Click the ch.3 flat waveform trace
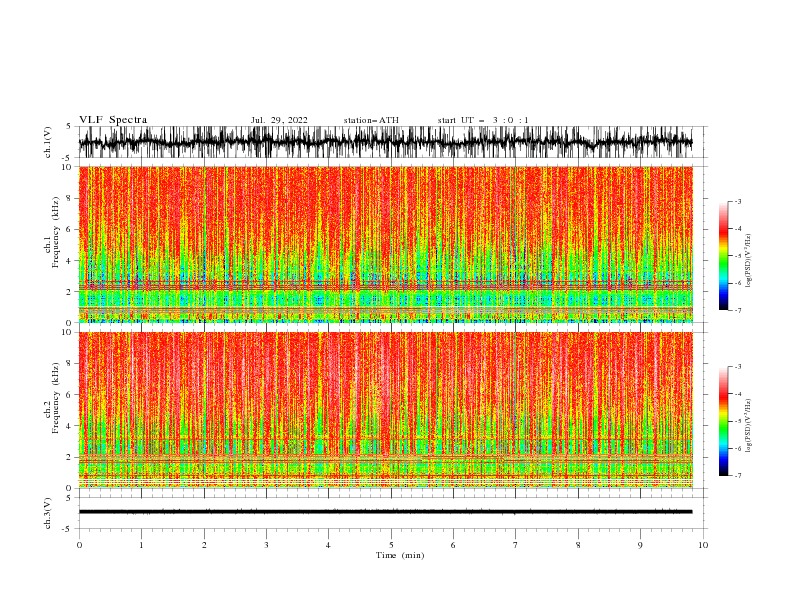The image size is (792, 612). (x=386, y=512)
